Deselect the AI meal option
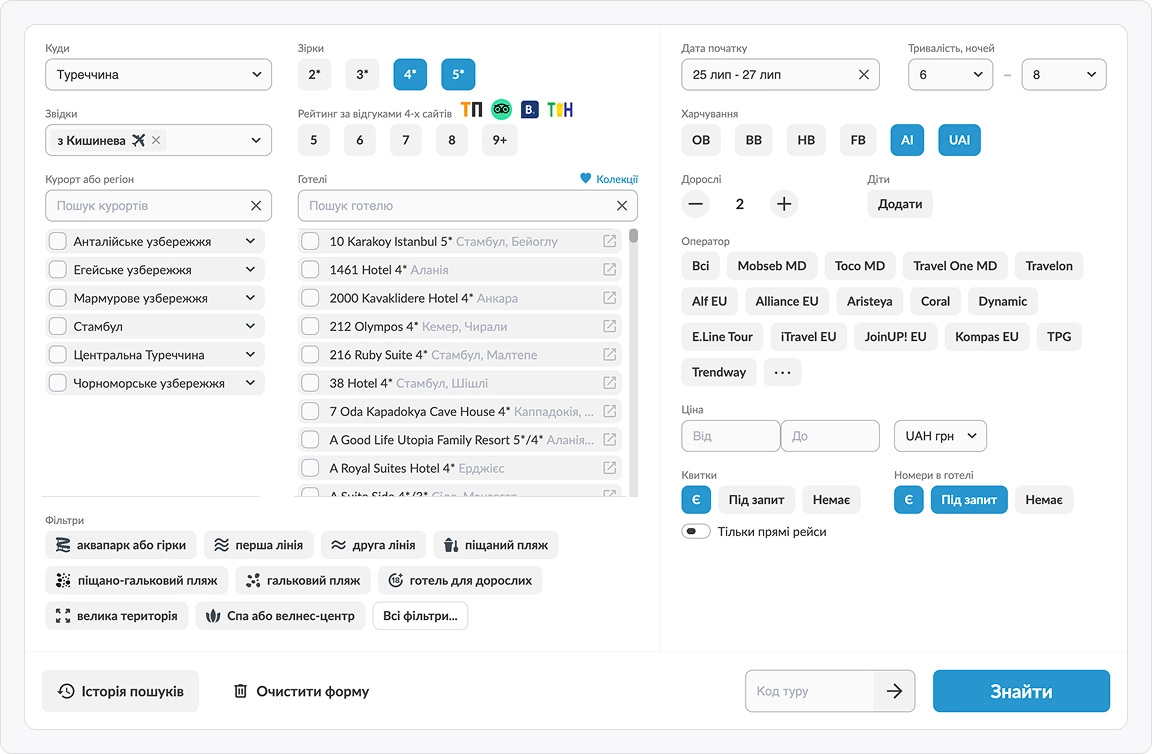1152x754 pixels. (907, 139)
